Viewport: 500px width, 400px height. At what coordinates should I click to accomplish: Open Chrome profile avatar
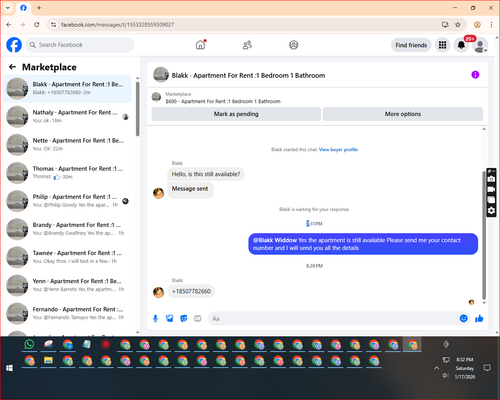pos(477,25)
